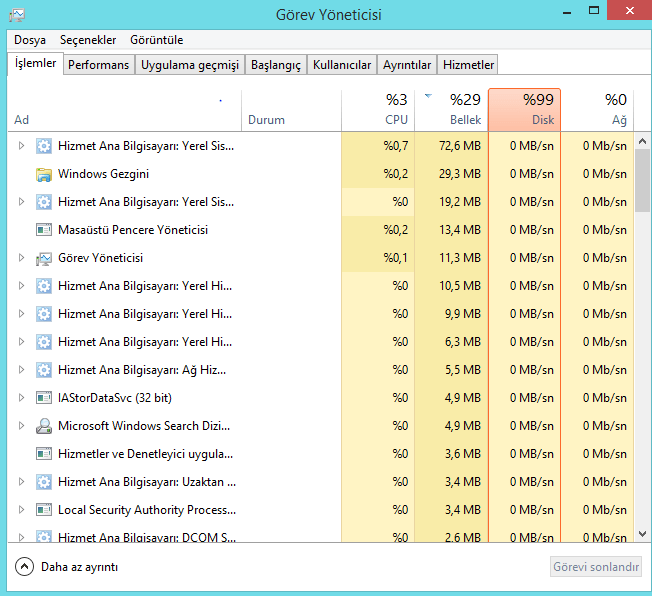
Task: Expand the Hizmet Ana Bilgisayarı: Ağ Hiz... row
Action: pyautogui.click(x=21, y=370)
